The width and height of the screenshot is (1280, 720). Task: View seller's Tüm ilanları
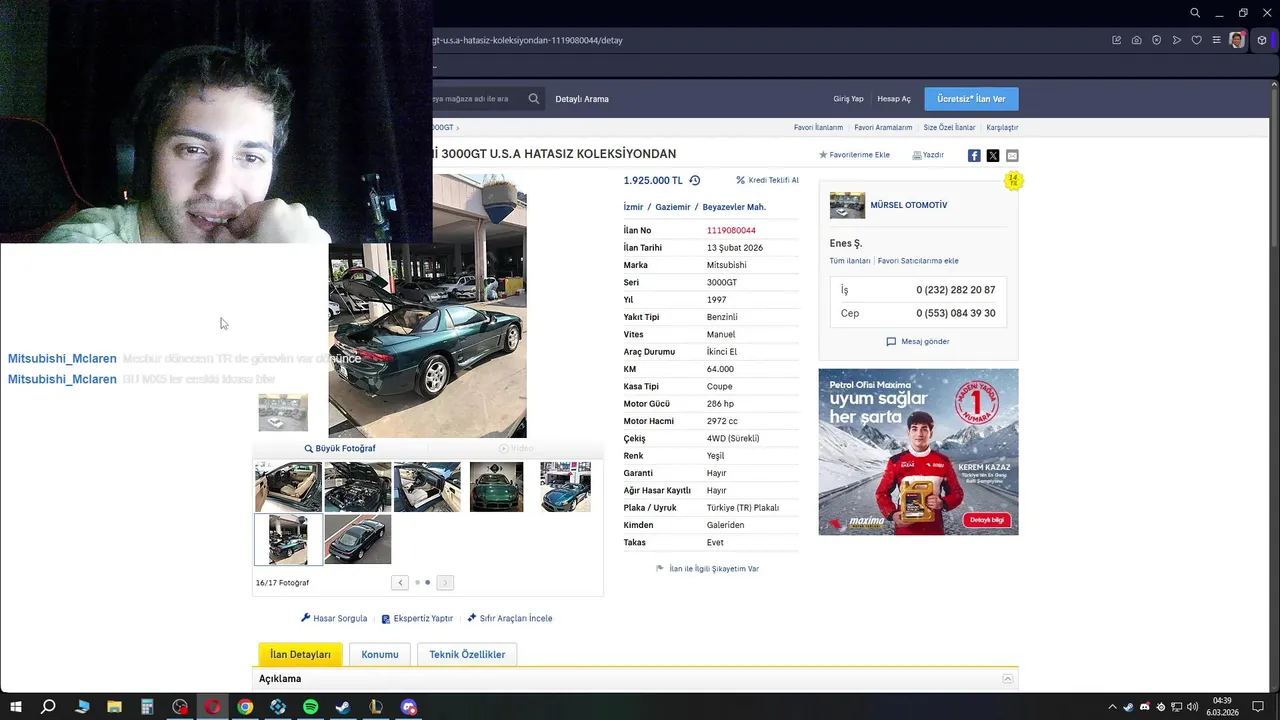850,261
